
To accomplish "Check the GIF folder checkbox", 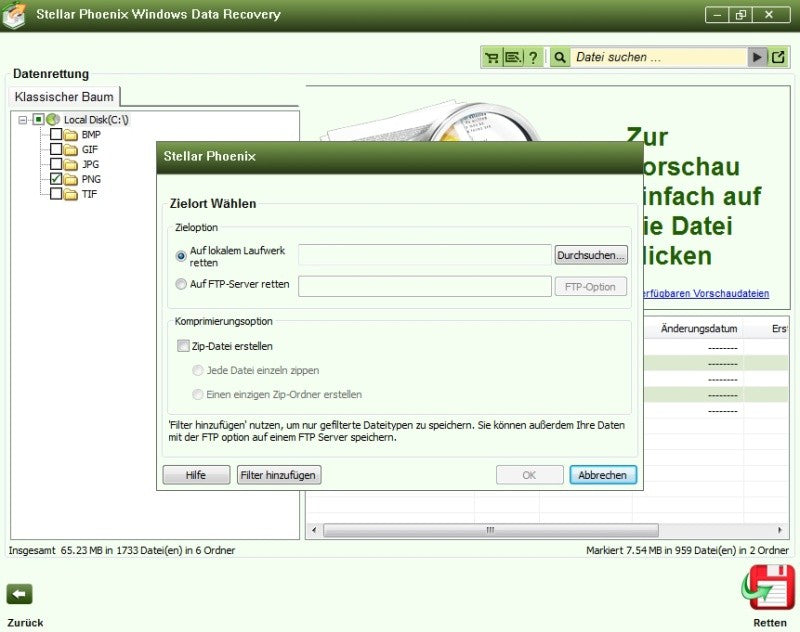I will coord(56,149).
